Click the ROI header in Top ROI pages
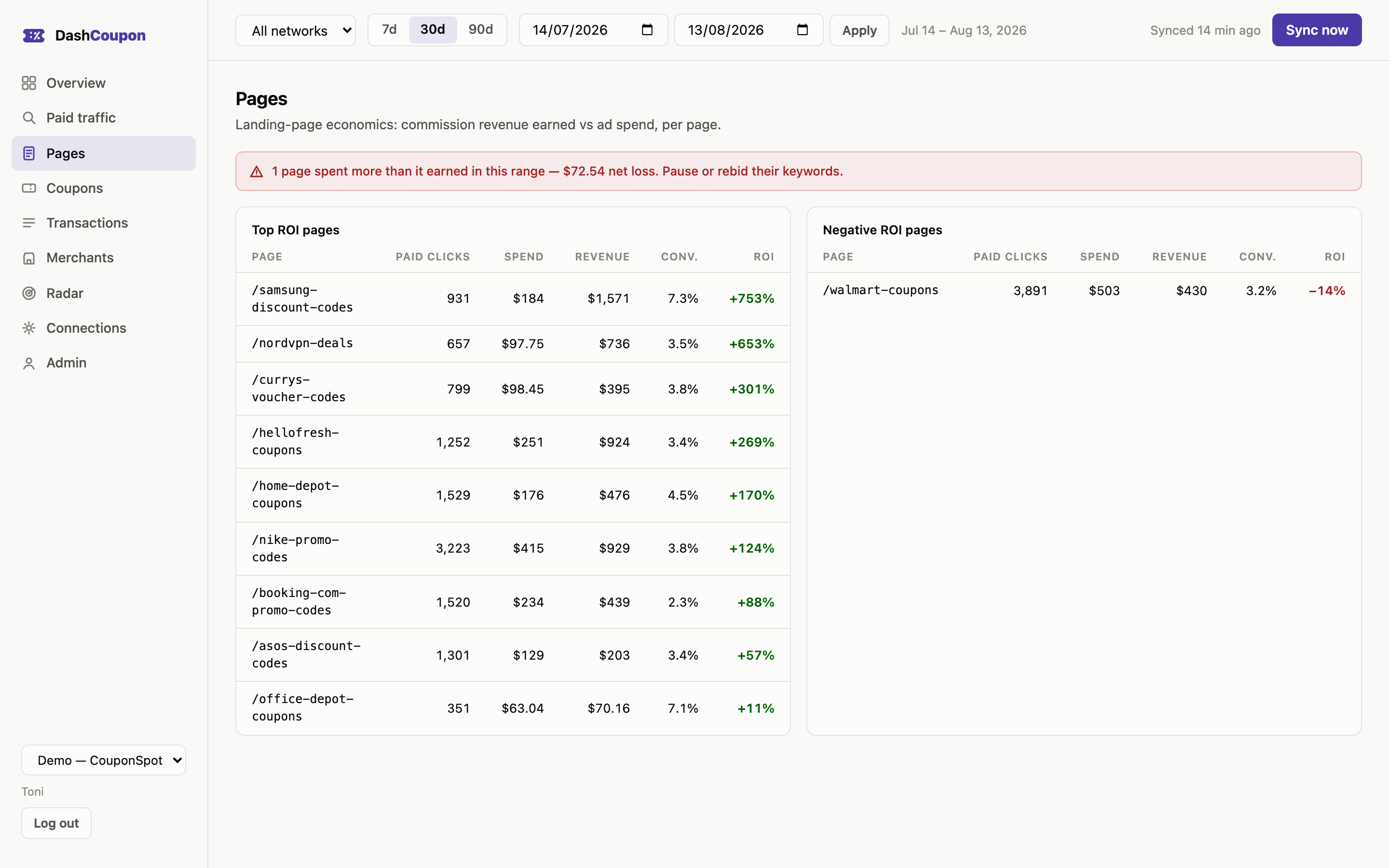This screenshot has width=1389, height=868. (x=763, y=257)
